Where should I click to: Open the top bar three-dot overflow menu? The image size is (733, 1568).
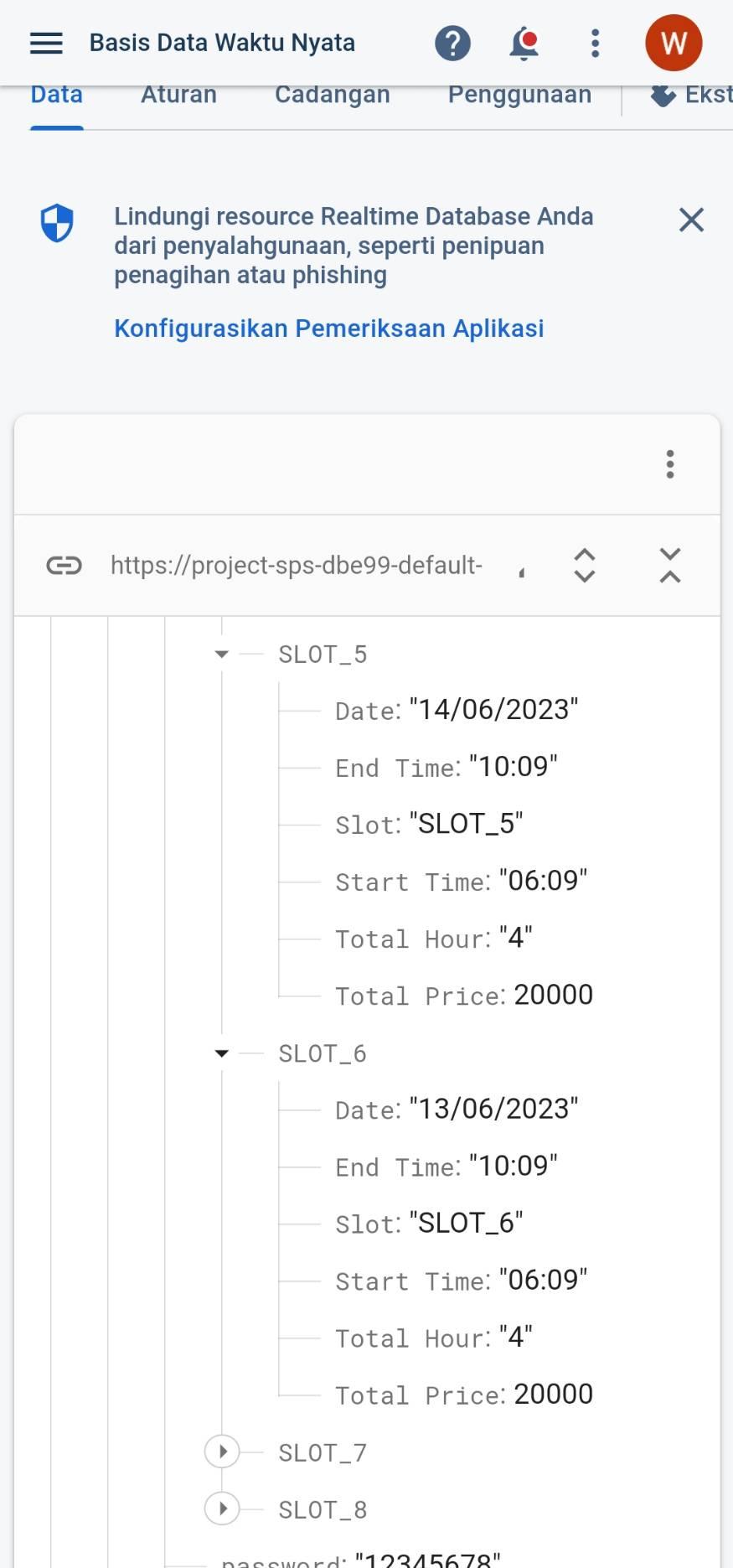tap(595, 43)
